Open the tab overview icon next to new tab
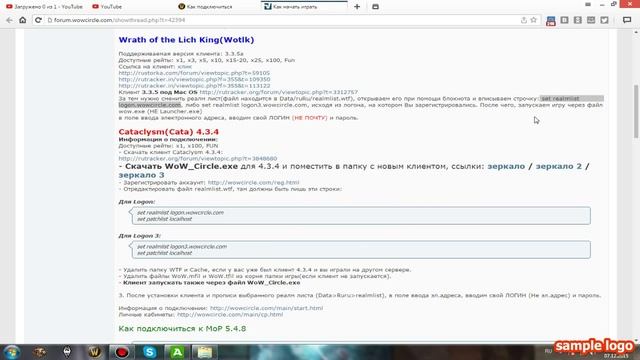The height and width of the screenshot is (360, 640). tap(376, 7)
